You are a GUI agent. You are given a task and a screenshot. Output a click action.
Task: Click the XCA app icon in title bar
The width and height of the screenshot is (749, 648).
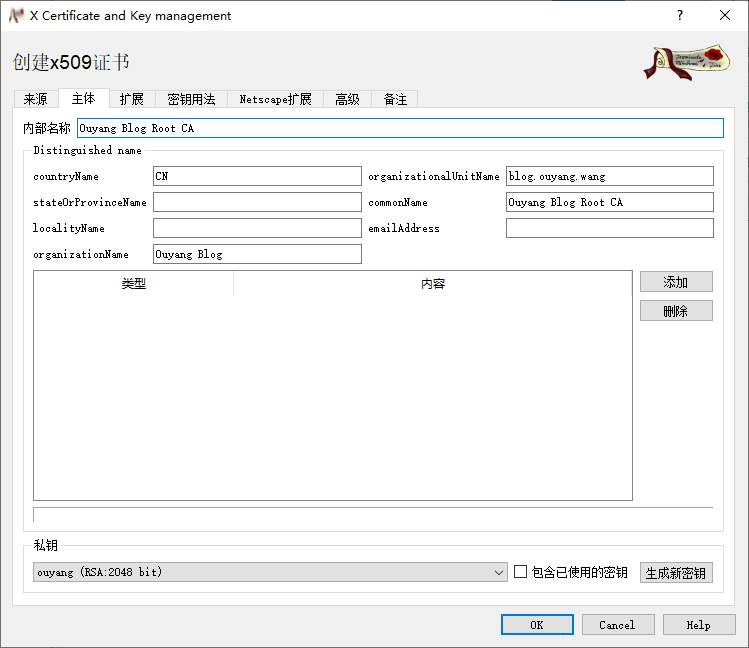tap(16, 16)
